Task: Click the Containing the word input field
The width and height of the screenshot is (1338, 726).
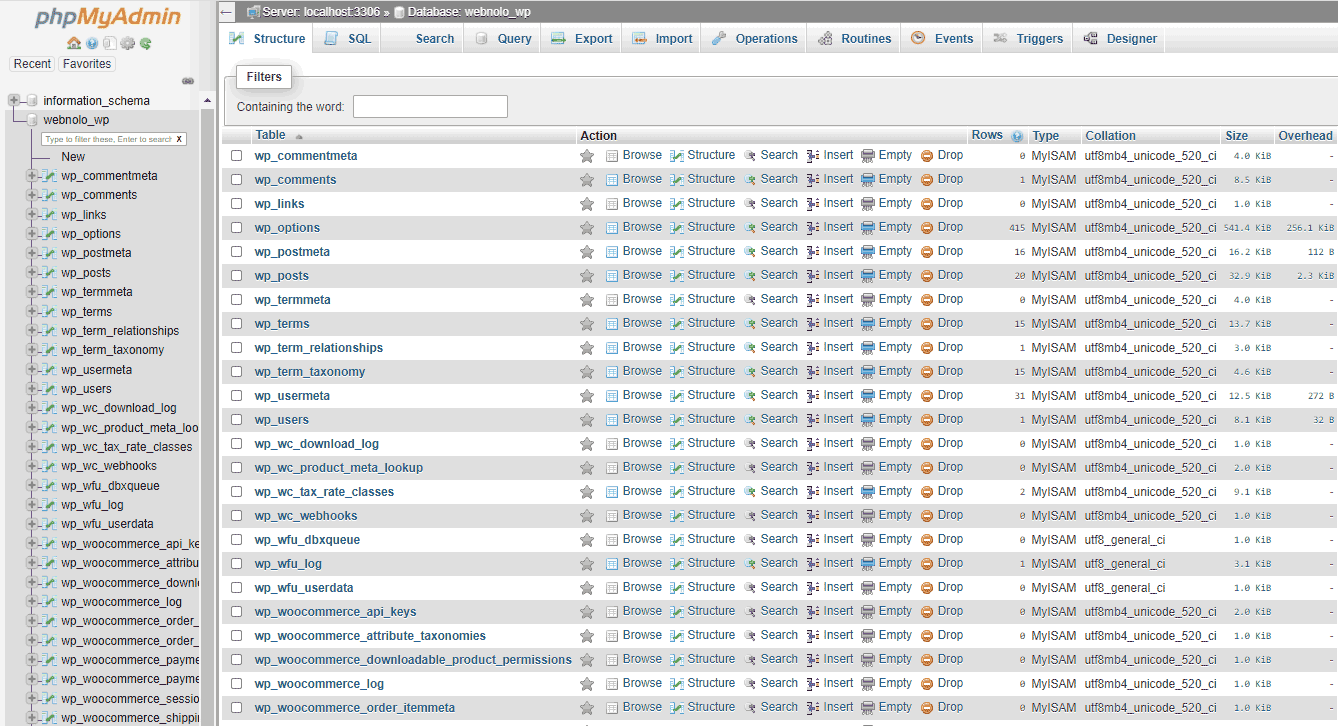Action: (x=430, y=107)
